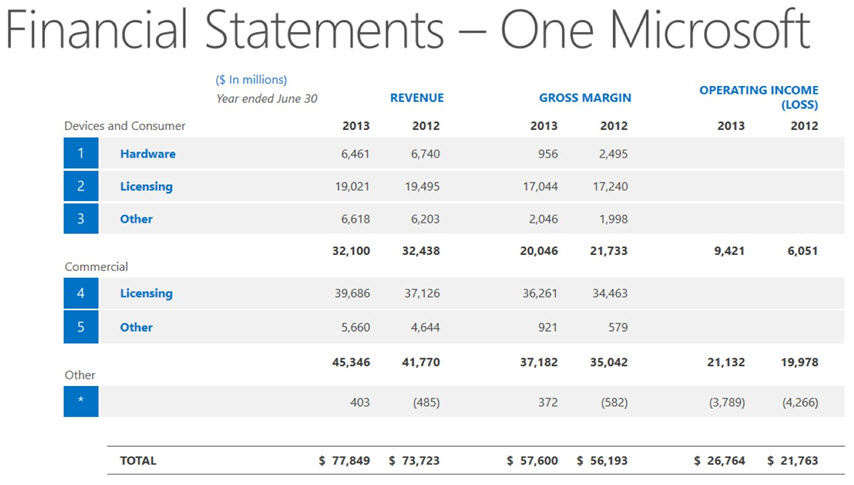Screen dimensions: 854x485
Task: Open Licensing under Devices and Consumer
Action: pyautogui.click(x=146, y=186)
